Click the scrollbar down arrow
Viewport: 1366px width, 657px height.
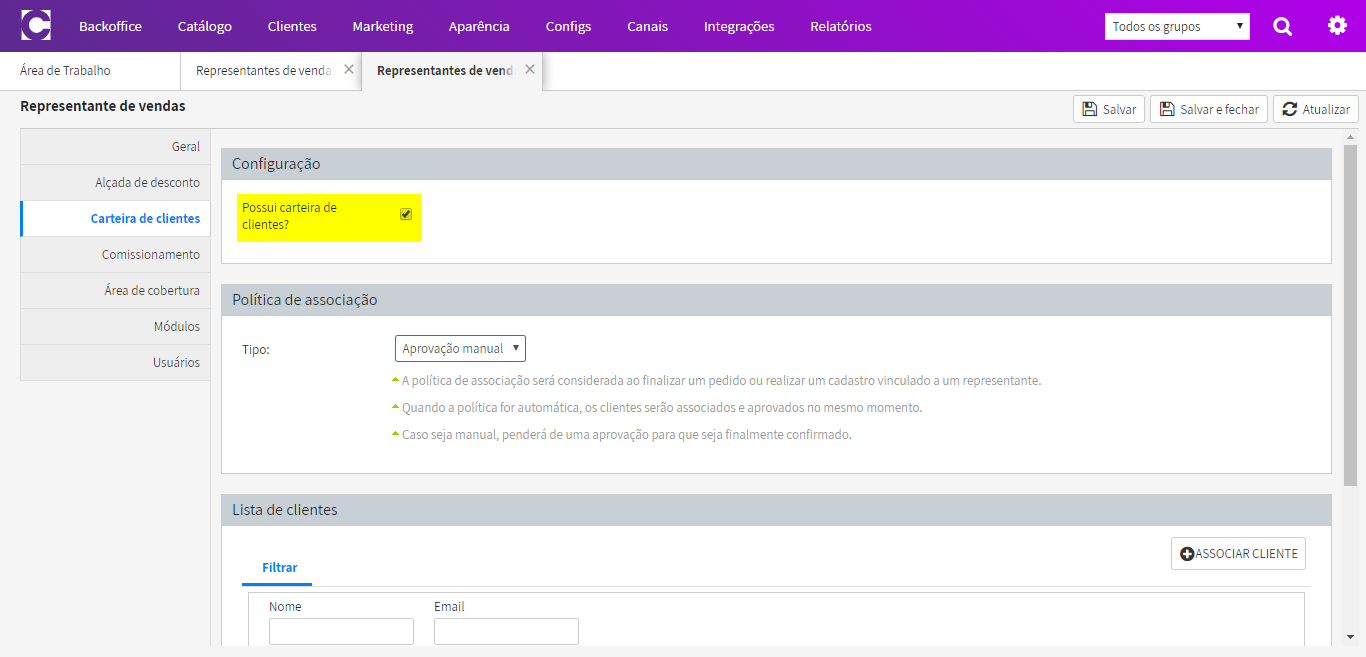1350,636
